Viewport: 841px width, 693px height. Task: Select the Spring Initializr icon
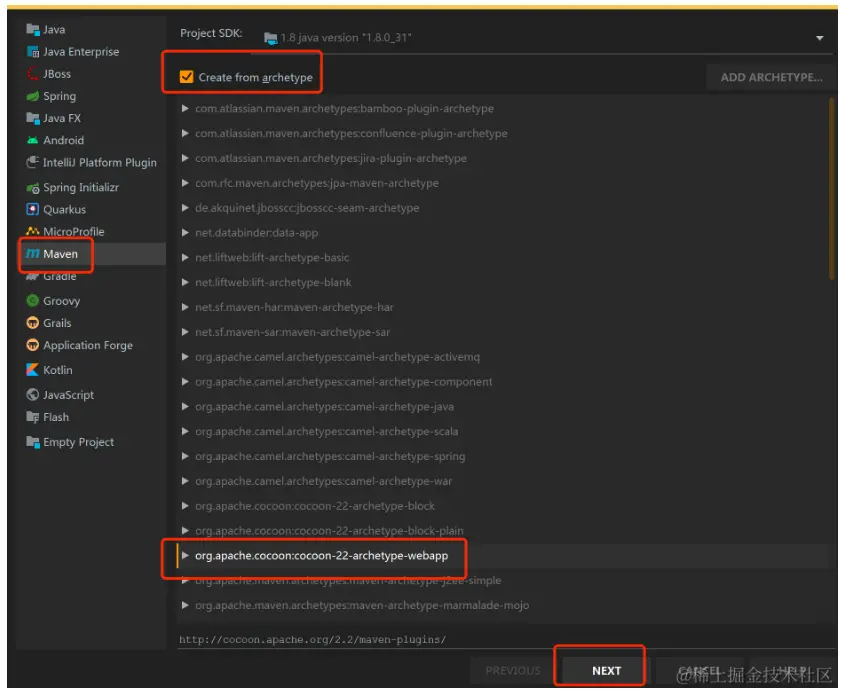[x=33, y=188]
